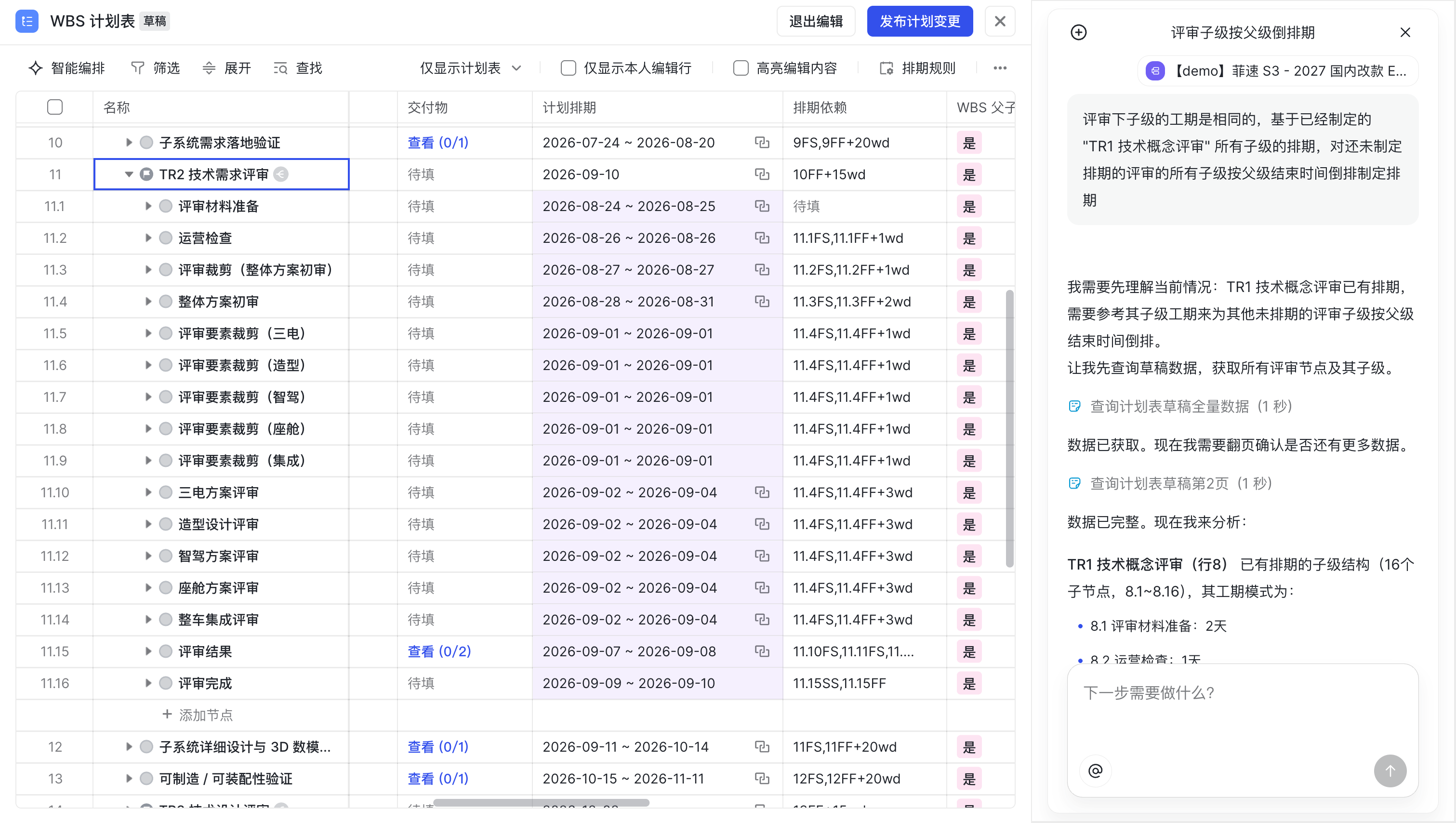Toggle the select-all checkbox in table header
The image size is (1456, 823).
(55, 107)
